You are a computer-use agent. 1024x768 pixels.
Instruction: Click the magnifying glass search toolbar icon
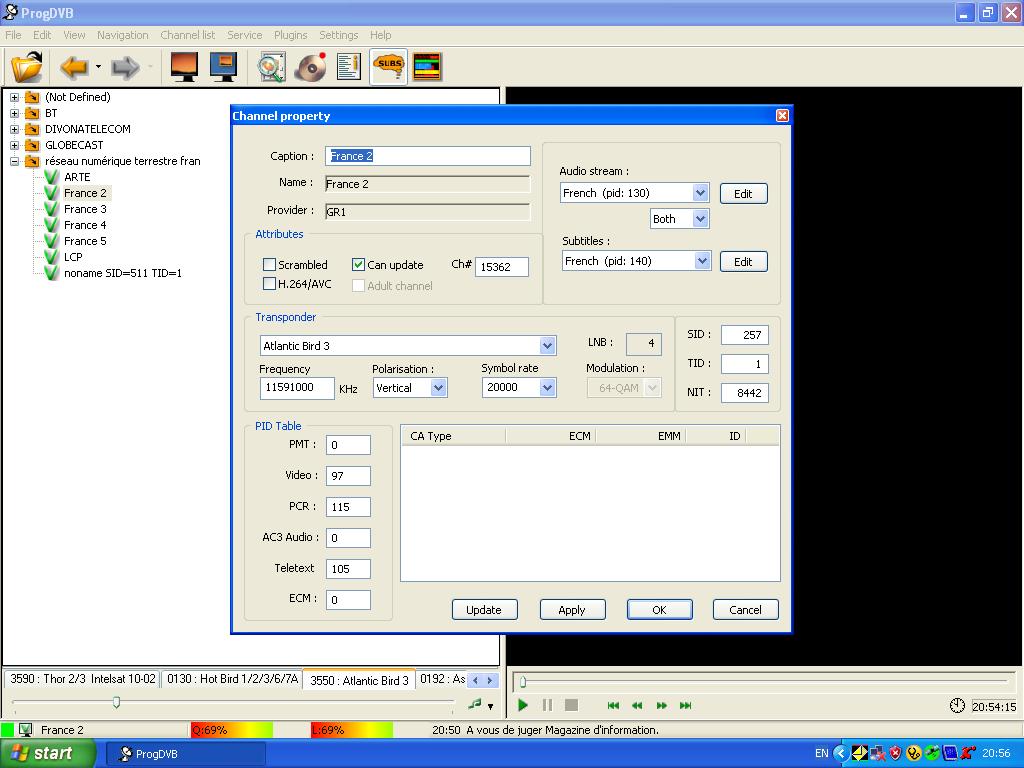tap(271, 67)
